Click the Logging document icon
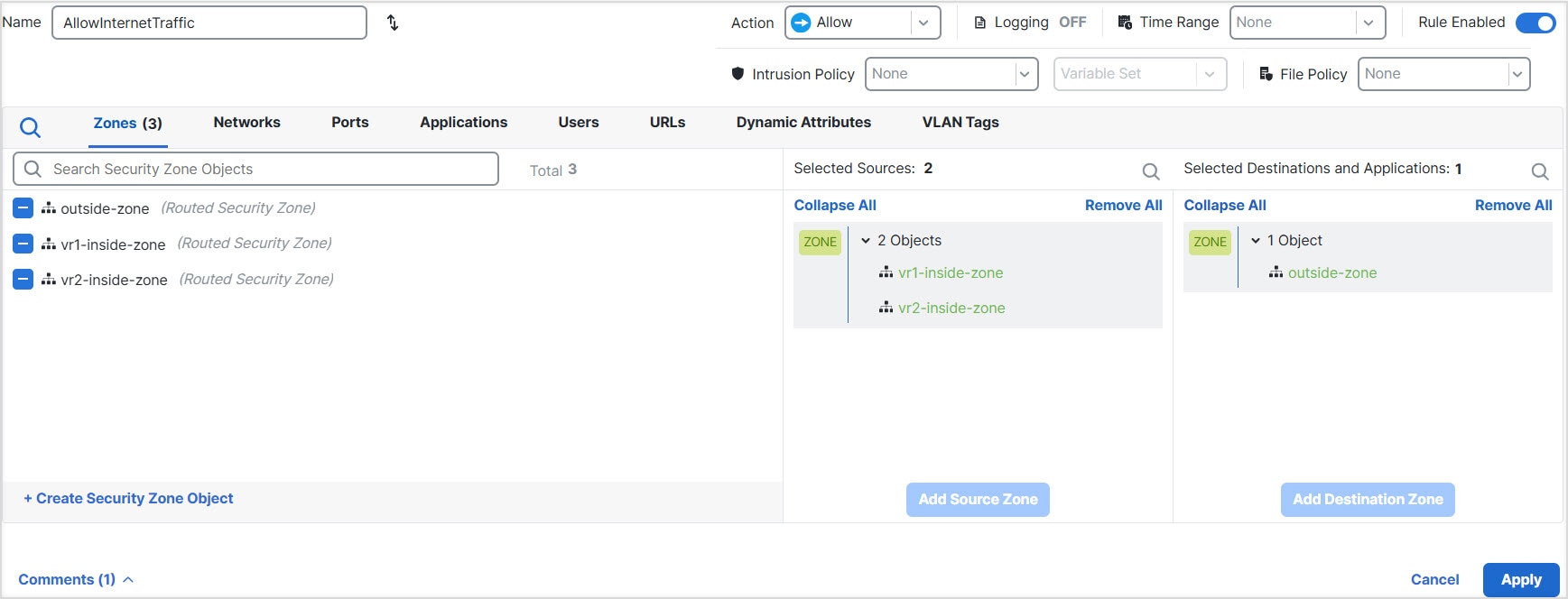Screen dimensions: 1568x599 [979, 23]
